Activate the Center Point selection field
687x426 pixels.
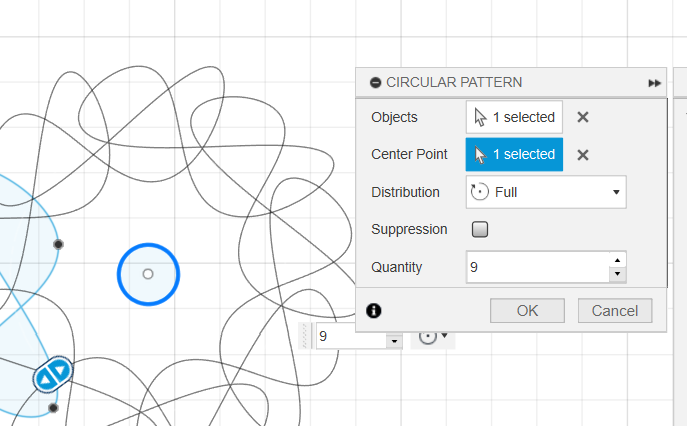pos(514,154)
